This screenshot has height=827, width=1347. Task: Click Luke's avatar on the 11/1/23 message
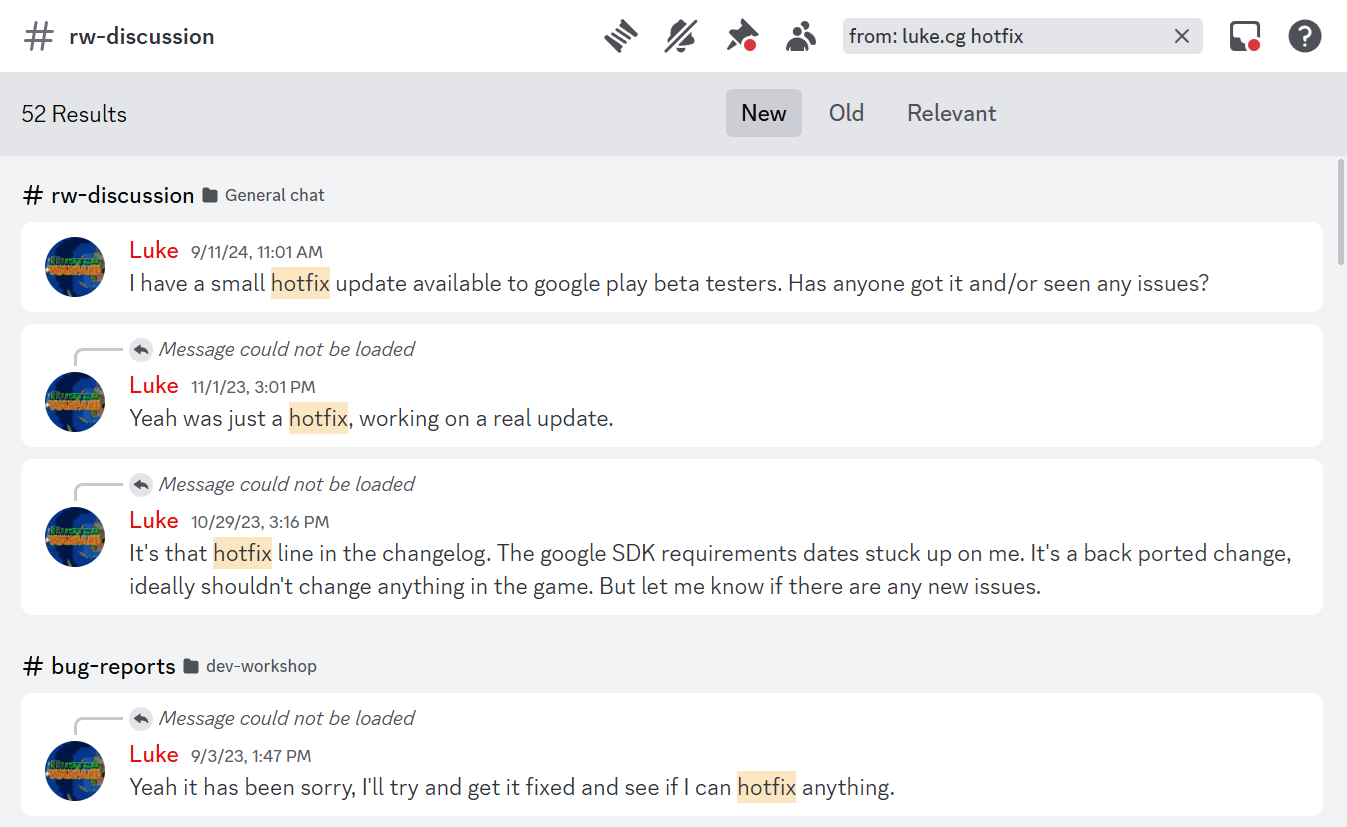[75, 402]
